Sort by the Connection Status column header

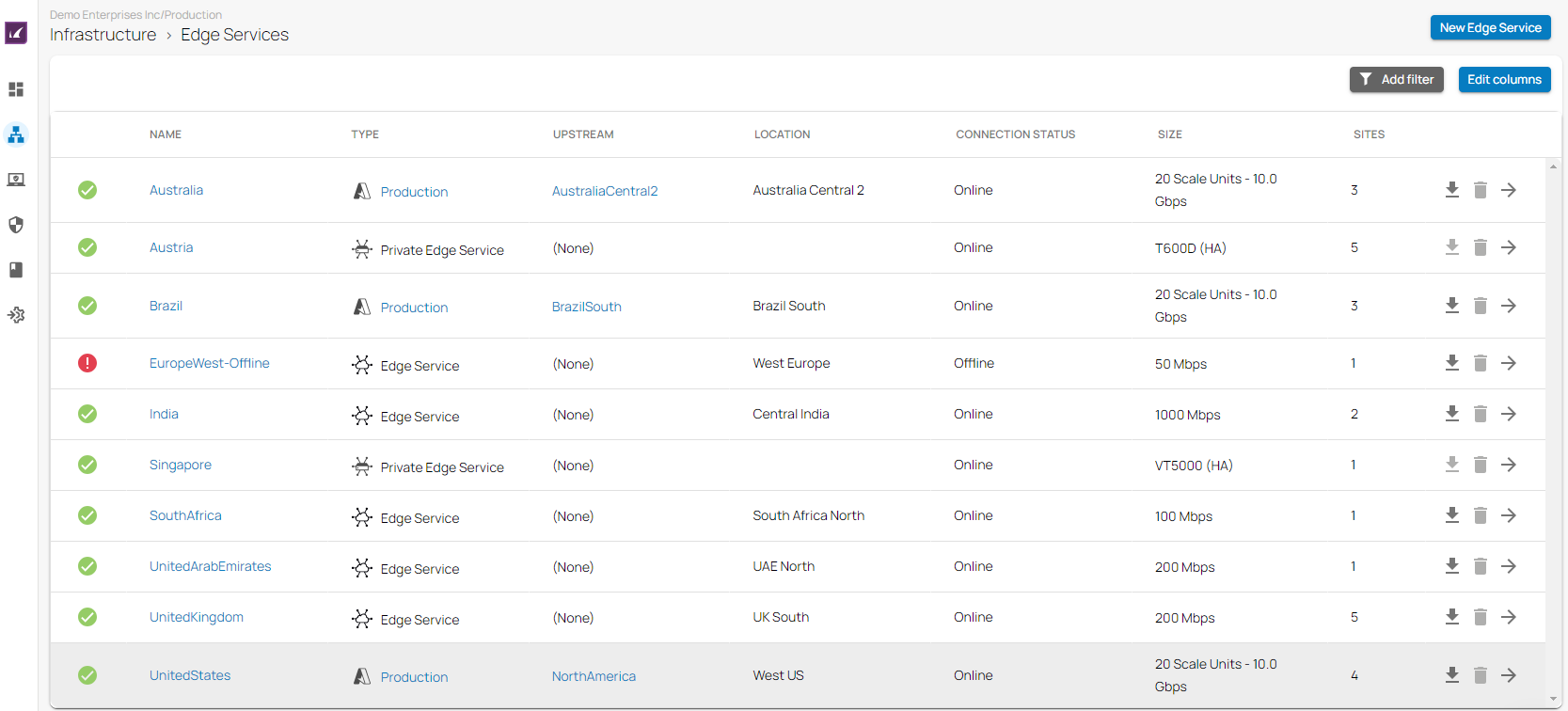click(1015, 134)
